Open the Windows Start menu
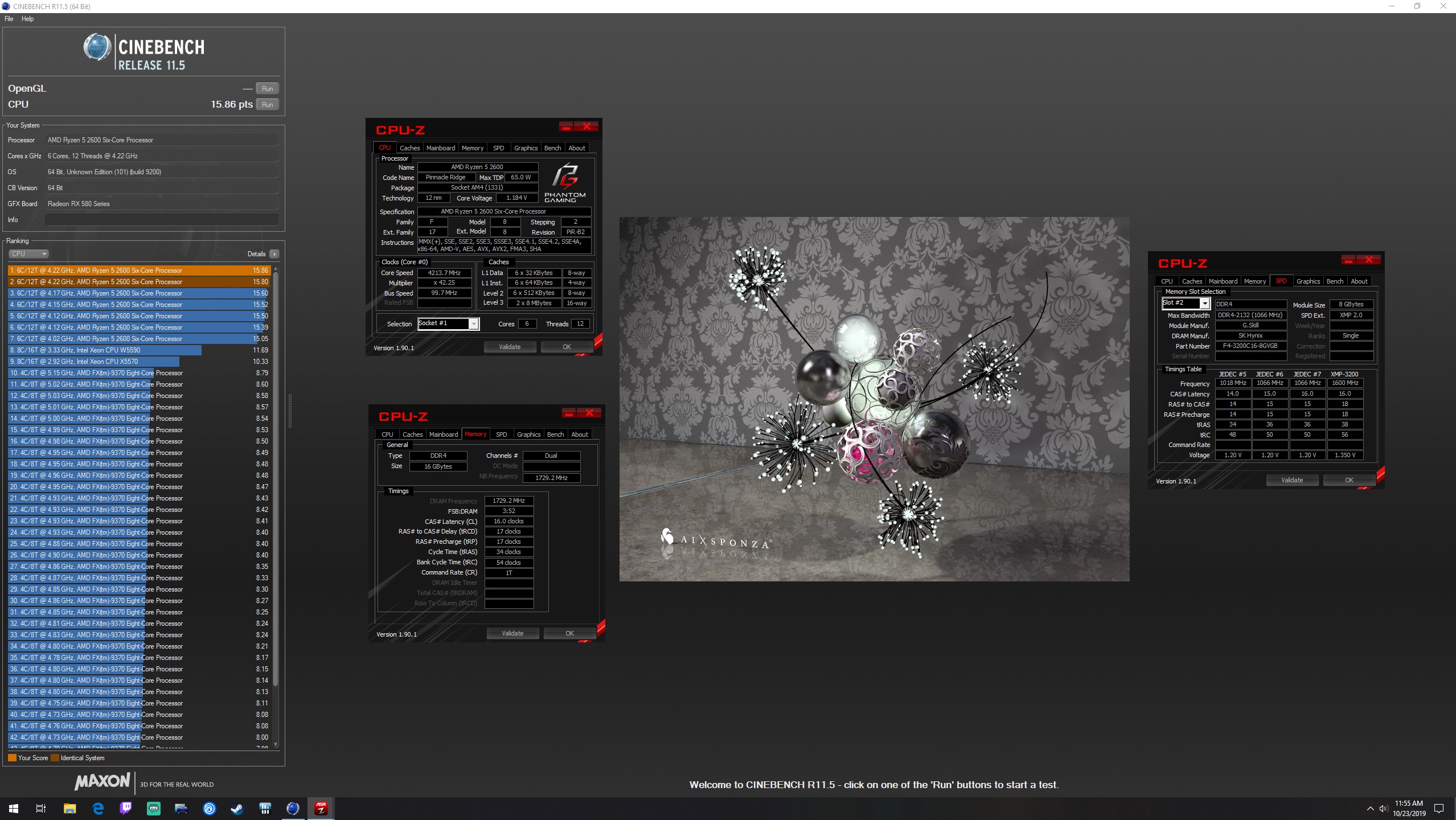 point(14,808)
